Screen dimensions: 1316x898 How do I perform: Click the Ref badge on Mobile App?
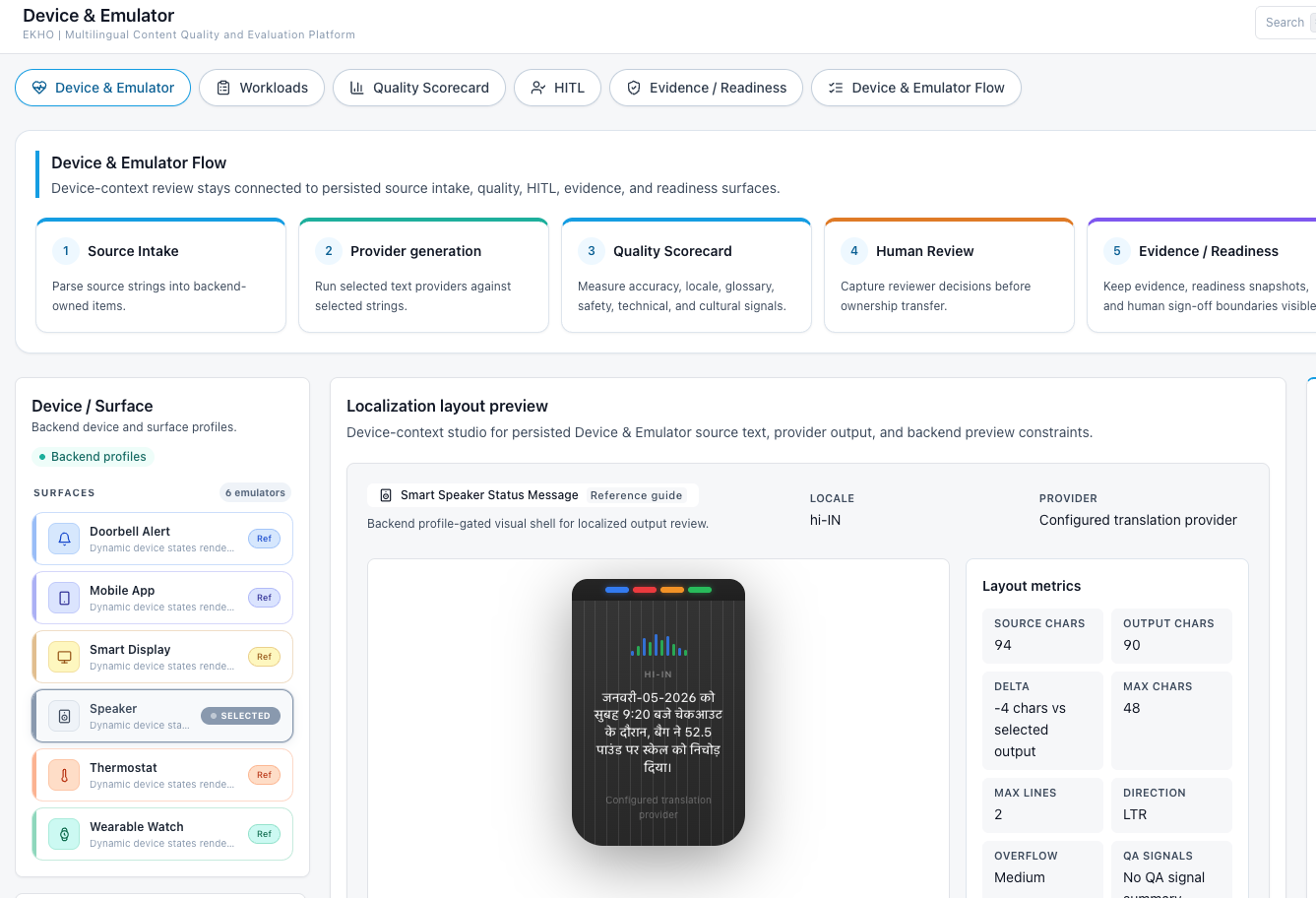click(264, 598)
